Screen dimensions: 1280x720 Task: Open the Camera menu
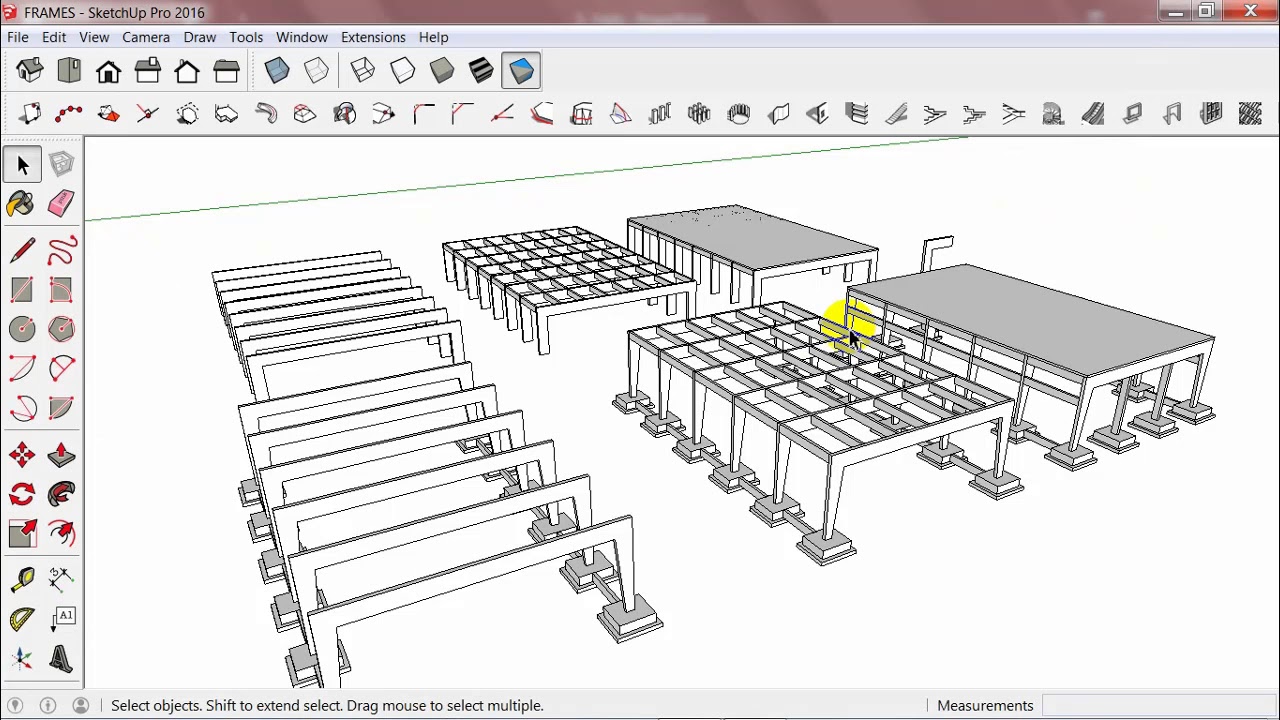tap(146, 37)
